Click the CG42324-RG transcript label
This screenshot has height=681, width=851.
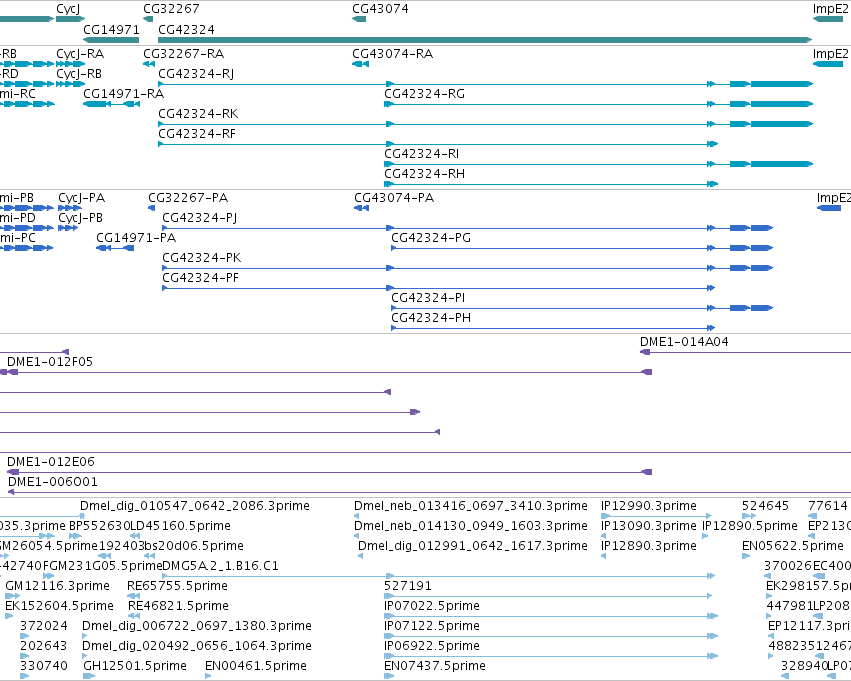[424, 94]
